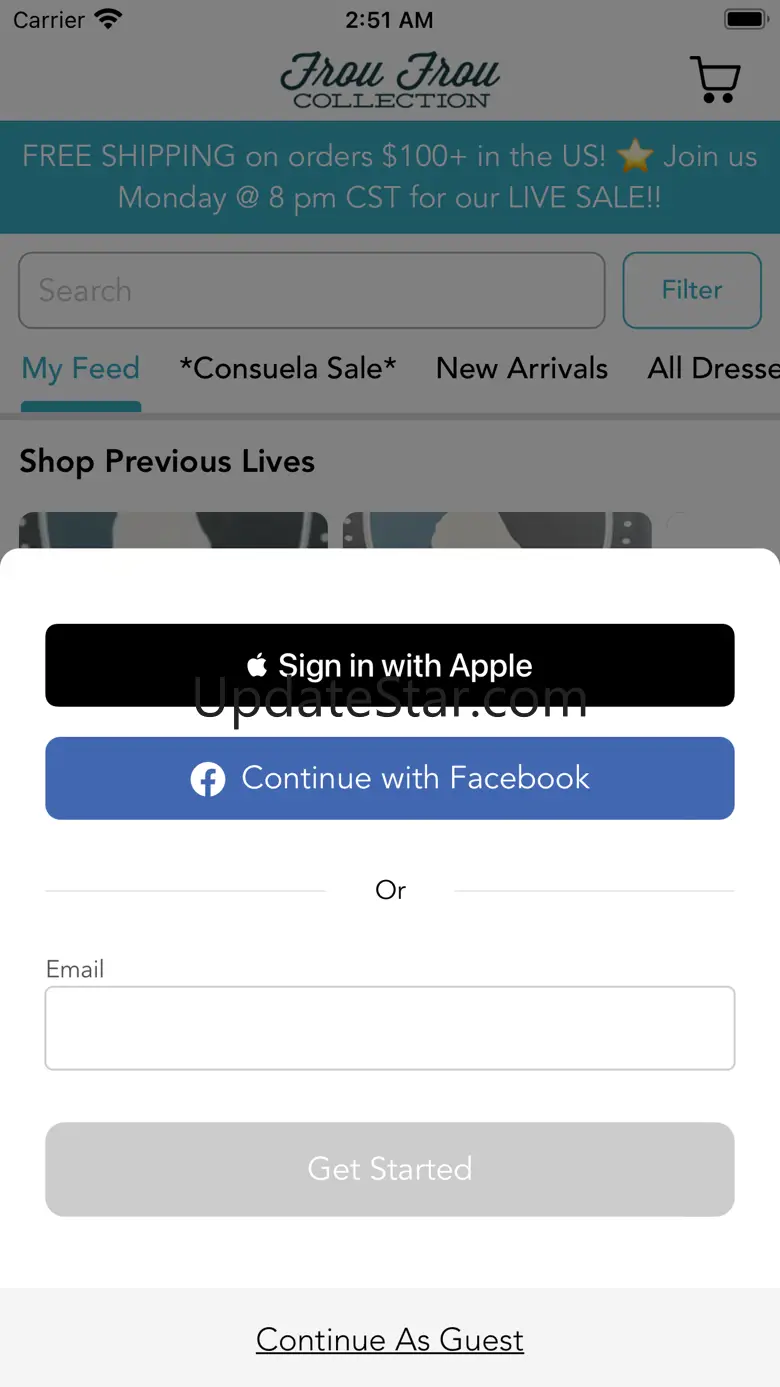Select the *Consuela Sale* tab

288,369
